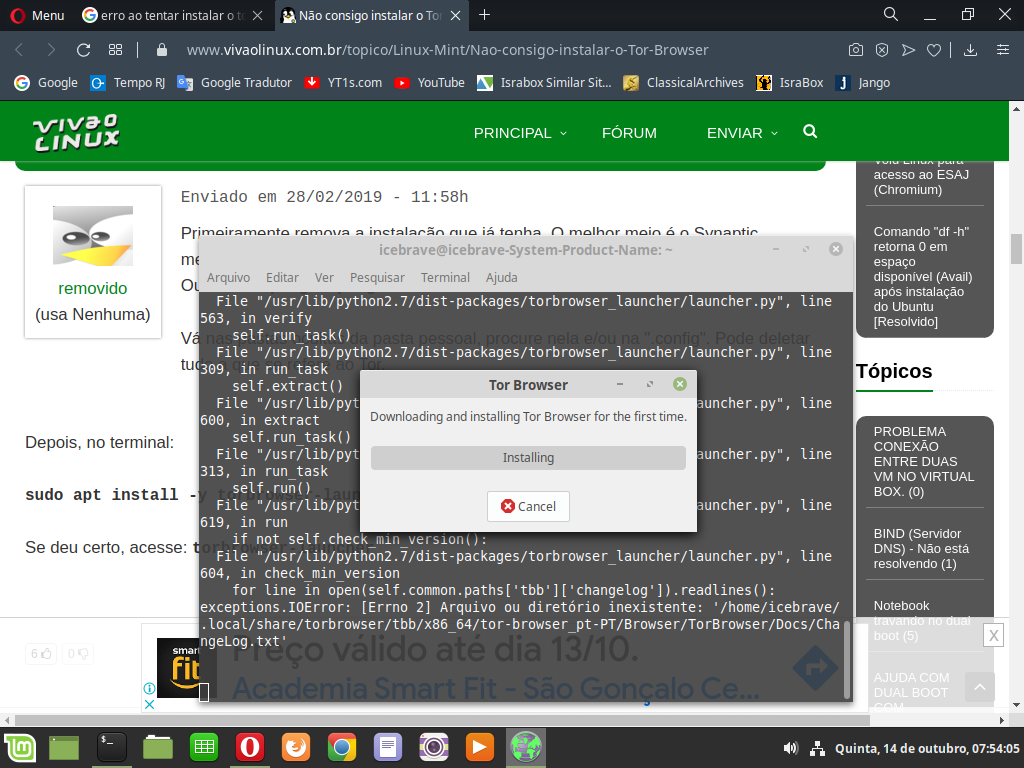Open terminal Ajuda menu

502,278
